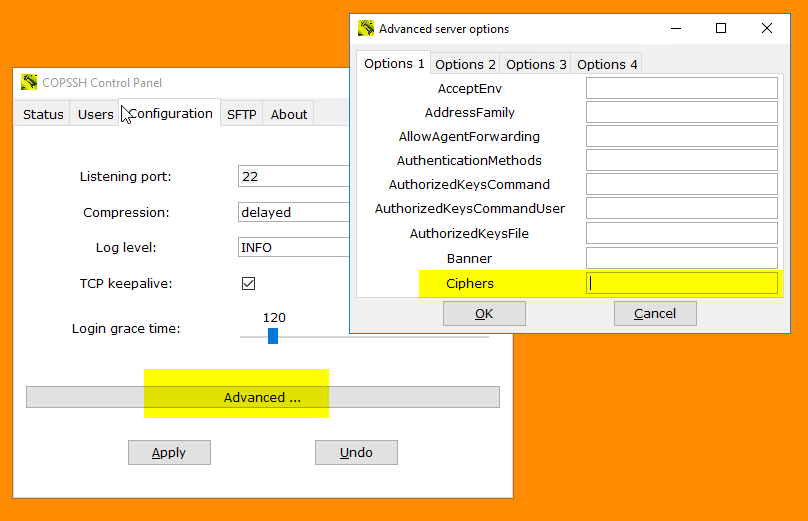Click the Login grace time label
Screen dimensions: 808x521
tap(126, 328)
